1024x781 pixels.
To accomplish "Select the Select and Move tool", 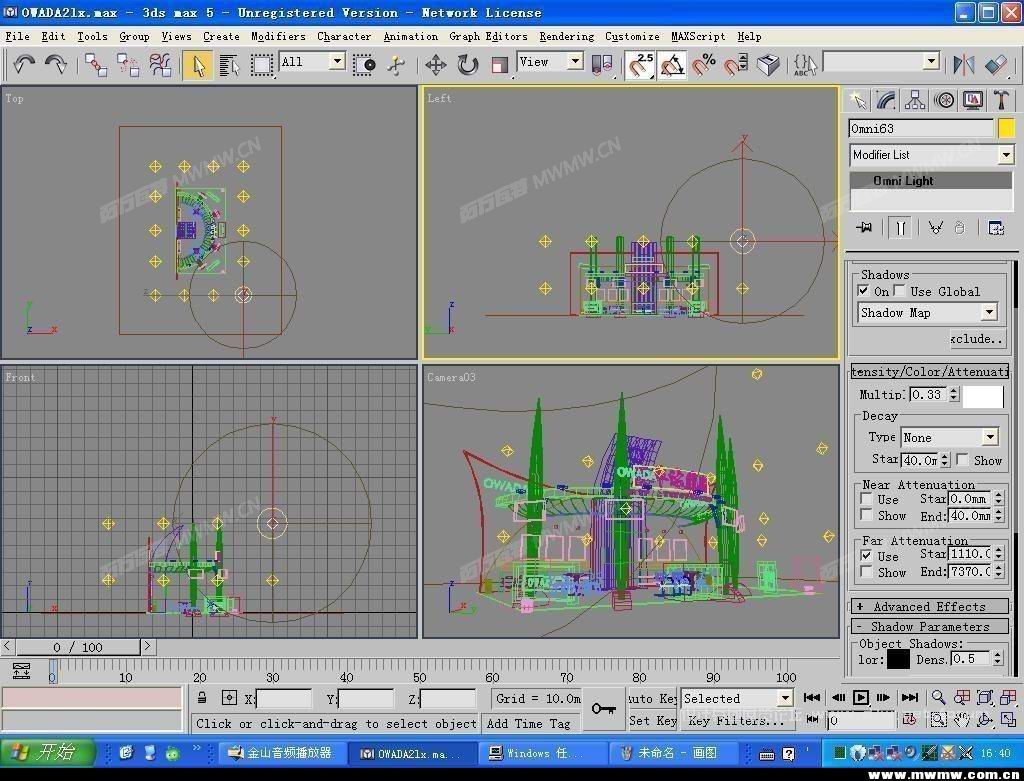I will (436, 65).
